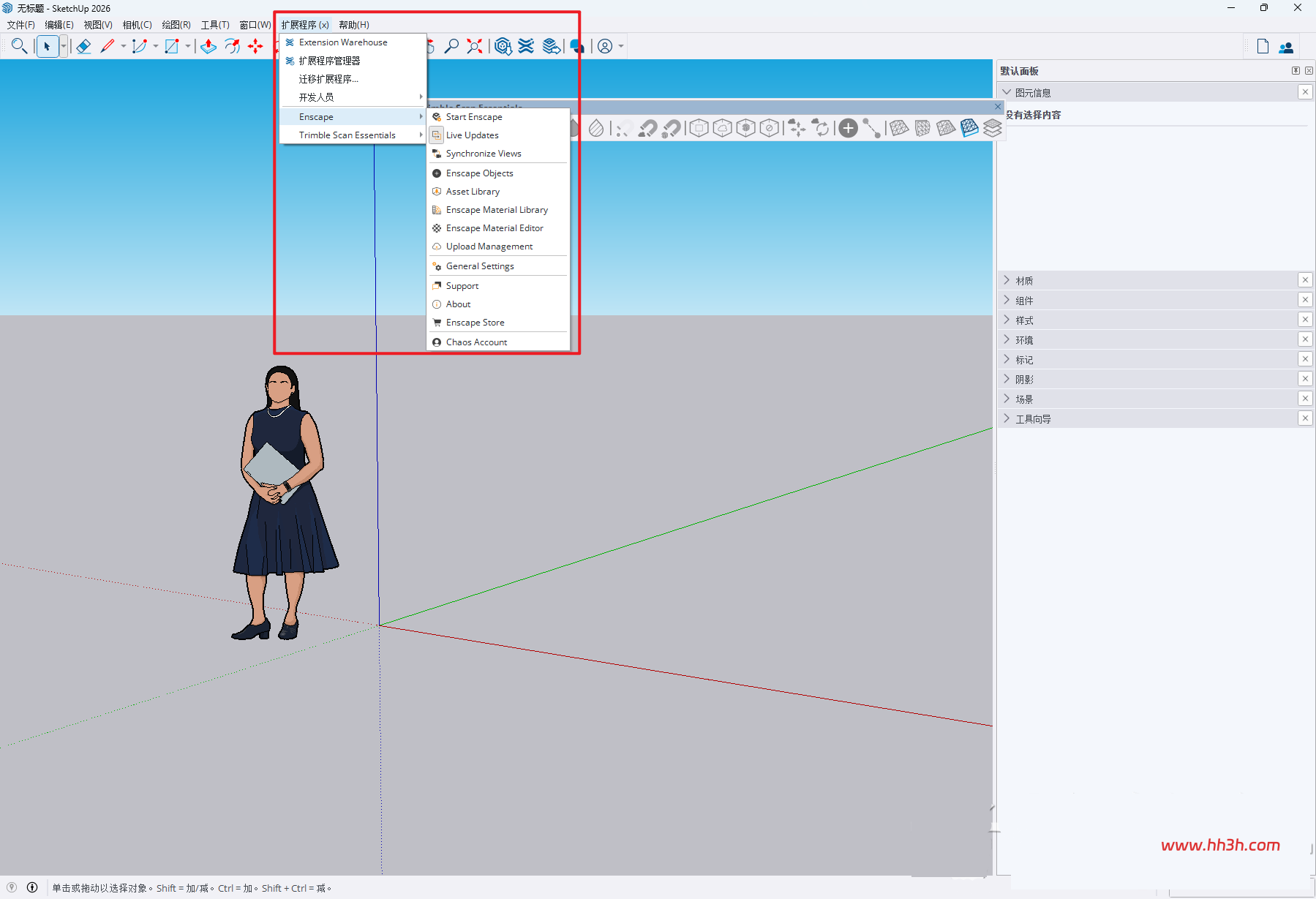
Task: Open Extension Warehouse toolbar icon
Action: pyautogui.click(x=526, y=46)
